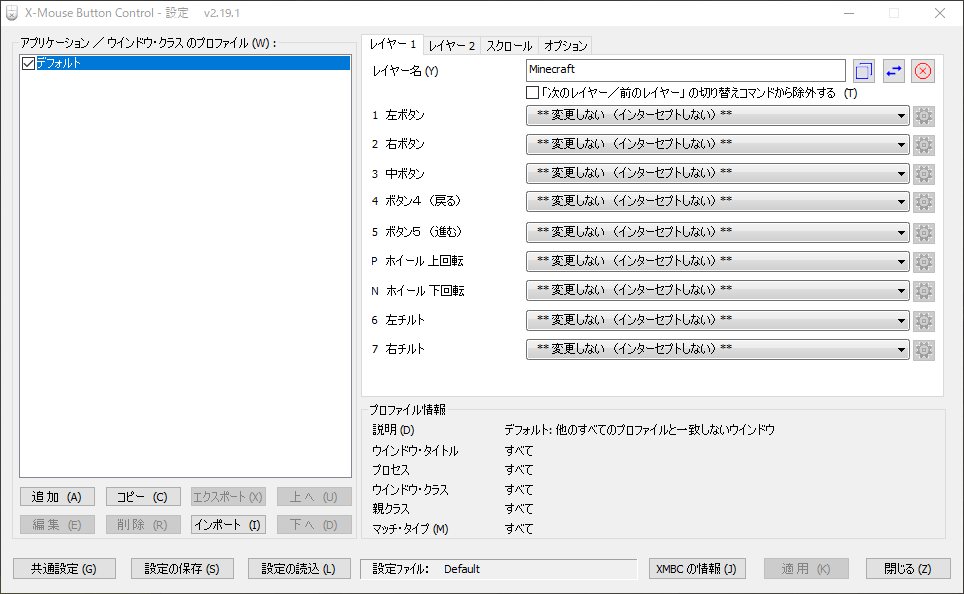The width and height of the screenshot is (964, 594).
Task: Open gear settings for 右ボタン action
Action: pos(923,144)
